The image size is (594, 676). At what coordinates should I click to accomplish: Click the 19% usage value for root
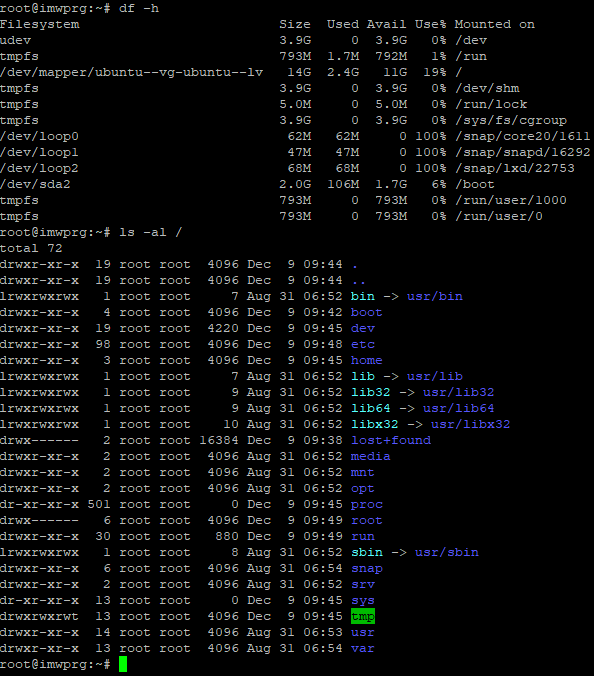click(435, 72)
